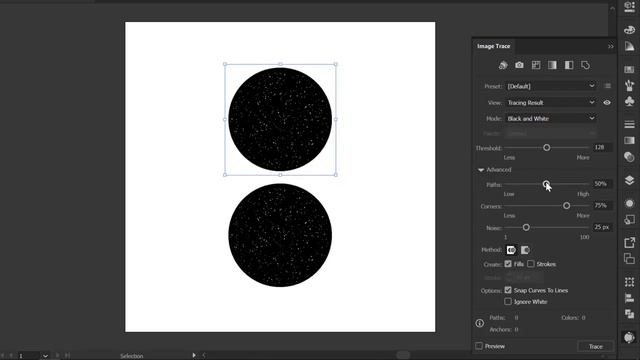This screenshot has height=360, width=640.
Task: Toggle the Fills checkbox
Action: (x=508, y=264)
